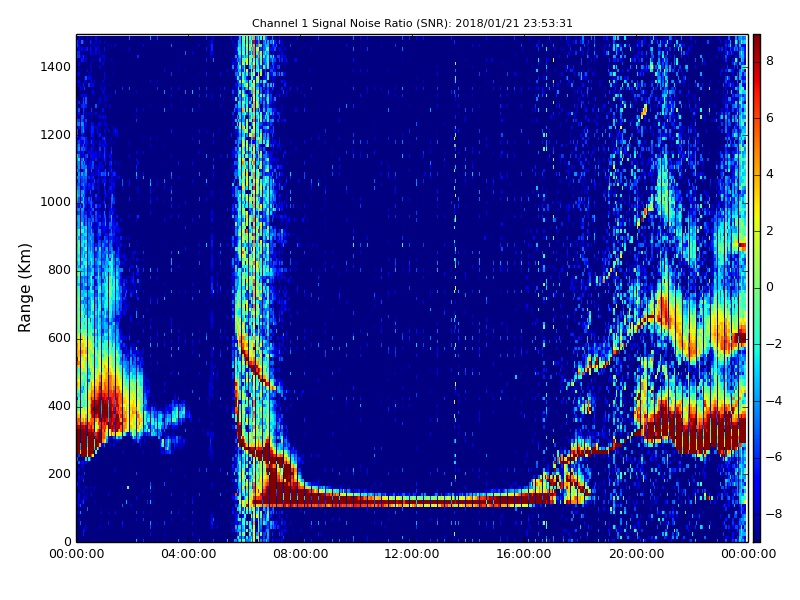Image resolution: width=800 pixels, height=600 pixels.
Task: Click the 08:00:00 time tick label
Action: point(301,554)
